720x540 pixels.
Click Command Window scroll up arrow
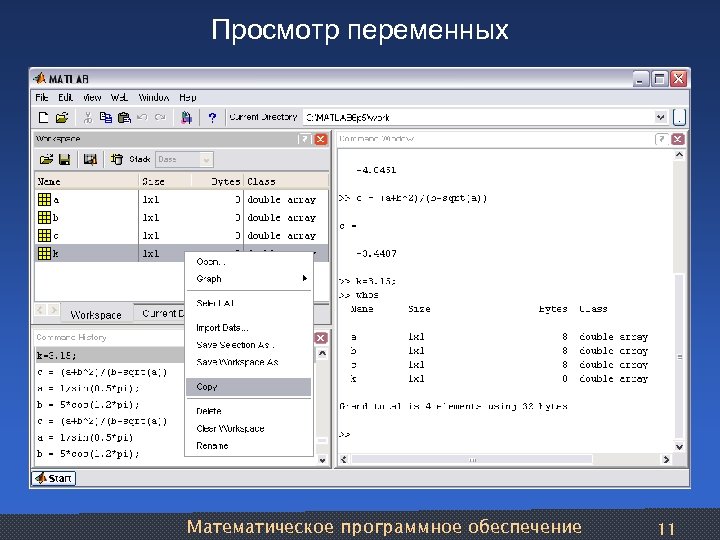tap(679, 155)
